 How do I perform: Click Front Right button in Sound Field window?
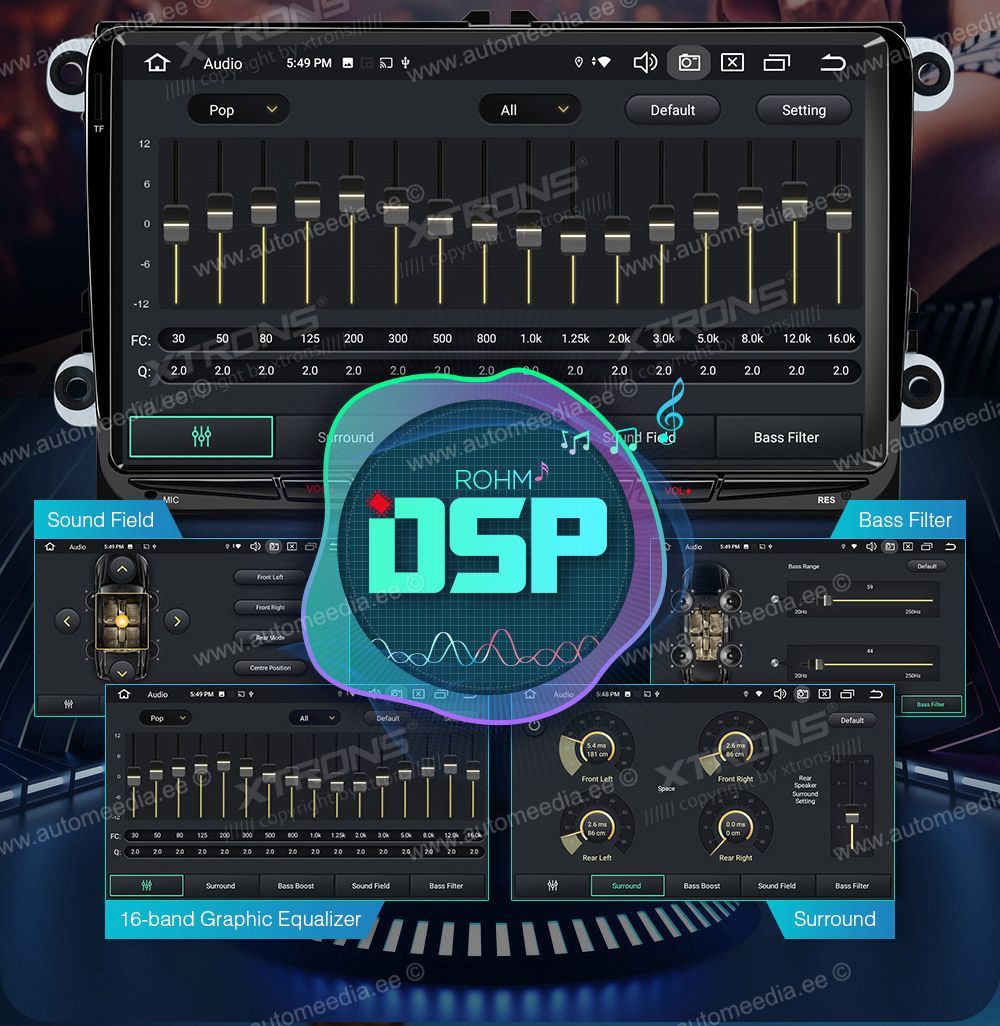pos(270,607)
